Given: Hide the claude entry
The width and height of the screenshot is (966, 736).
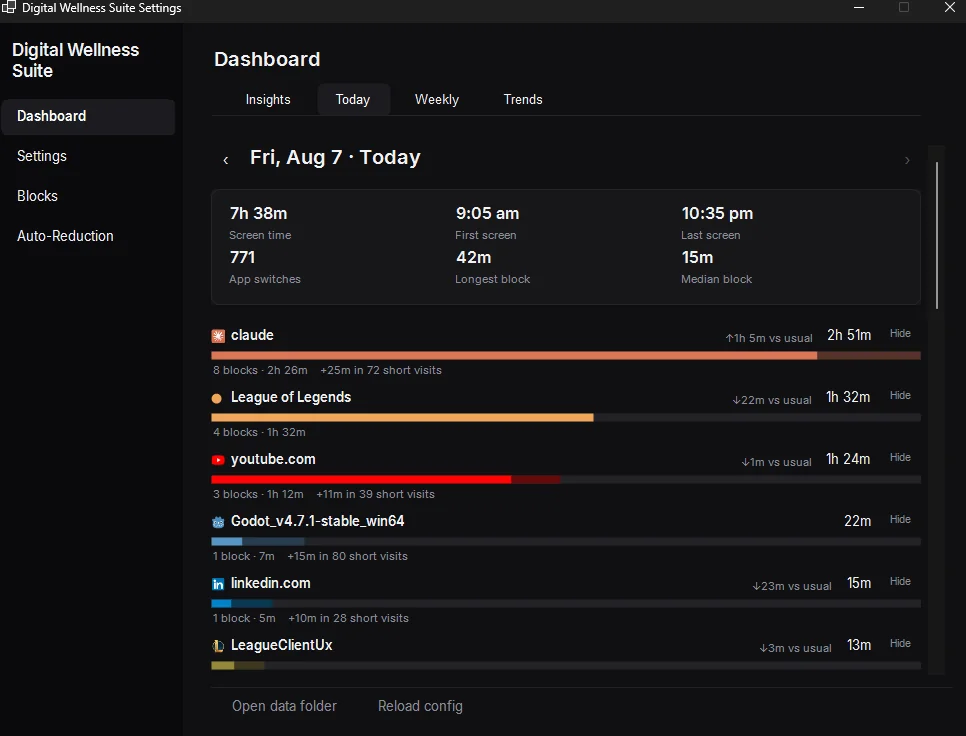Looking at the screenshot, I should tap(900, 333).
